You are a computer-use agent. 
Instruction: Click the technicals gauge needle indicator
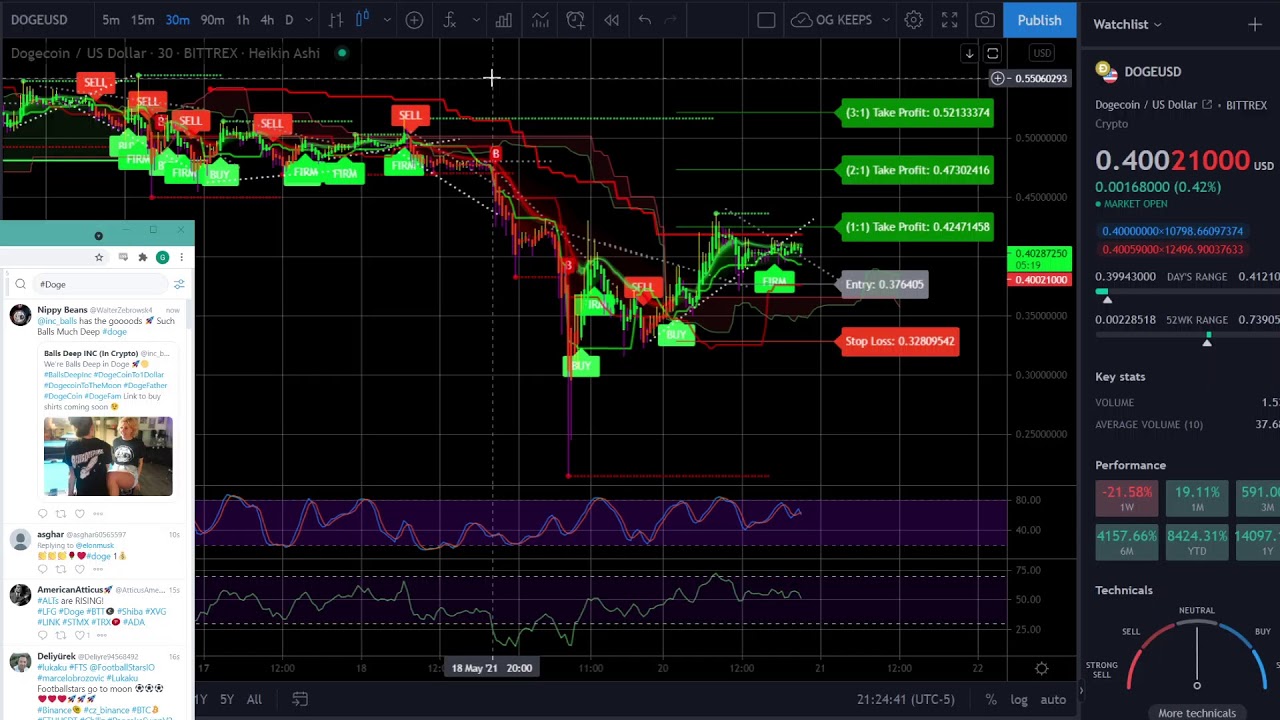pos(1197,657)
